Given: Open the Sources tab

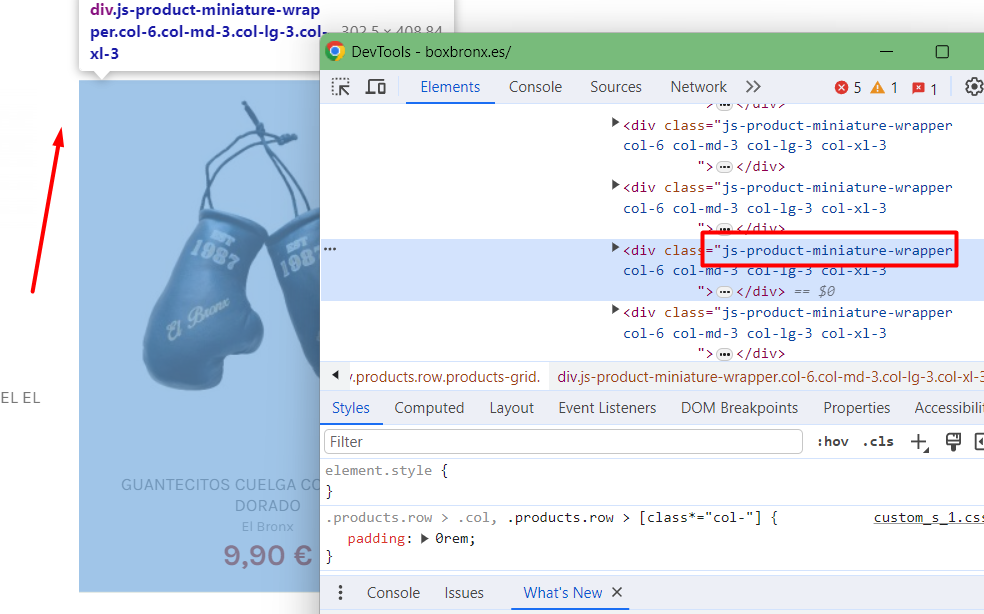Looking at the screenshot, I should pos(616,87).
